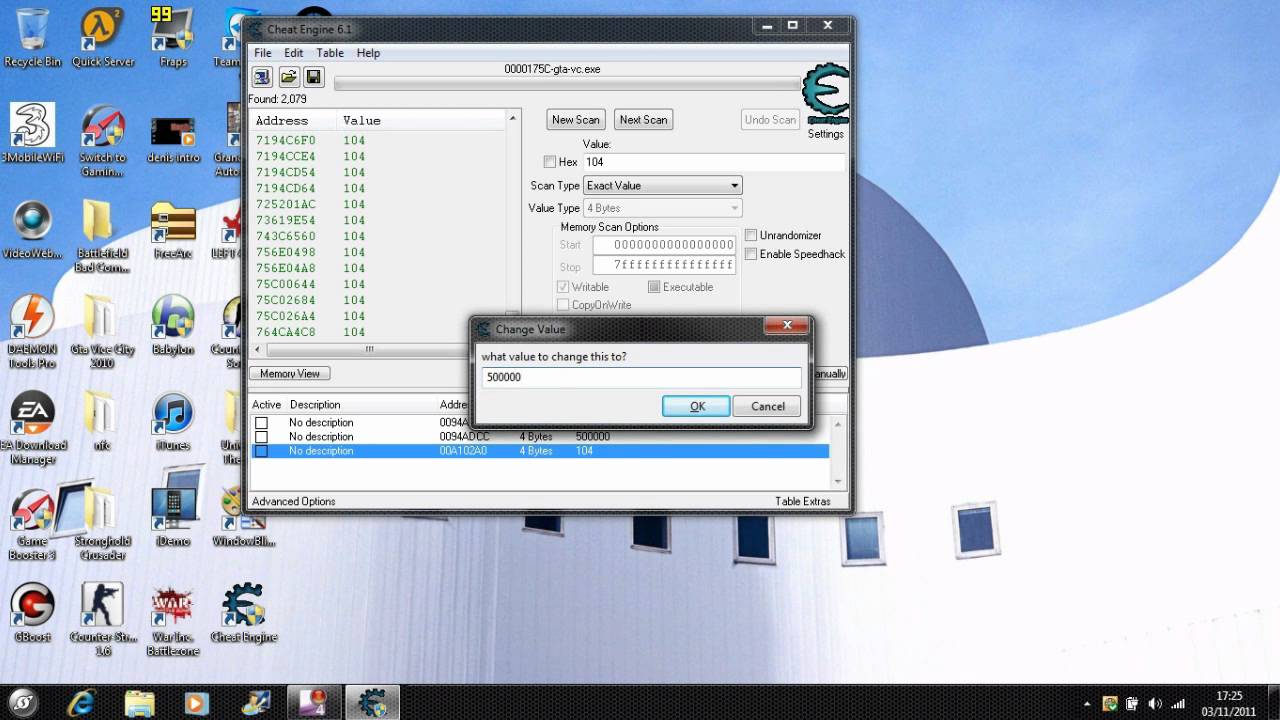Image resolution: width=1280 pixels, height=720 pixels.
Task: Open the Help menu
Action: 368,53
